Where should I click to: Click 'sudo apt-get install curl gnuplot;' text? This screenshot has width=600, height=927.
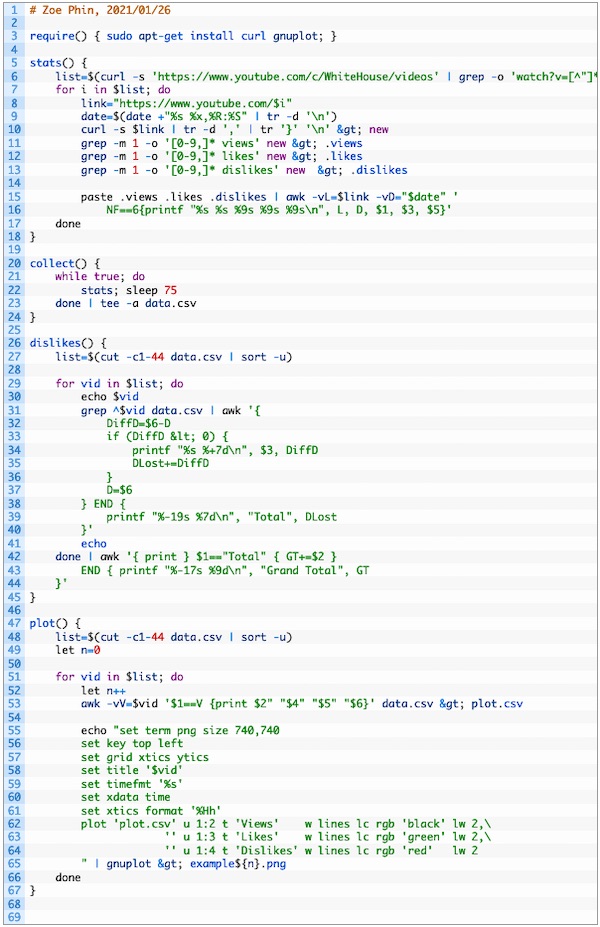click(x=216, y=36)
